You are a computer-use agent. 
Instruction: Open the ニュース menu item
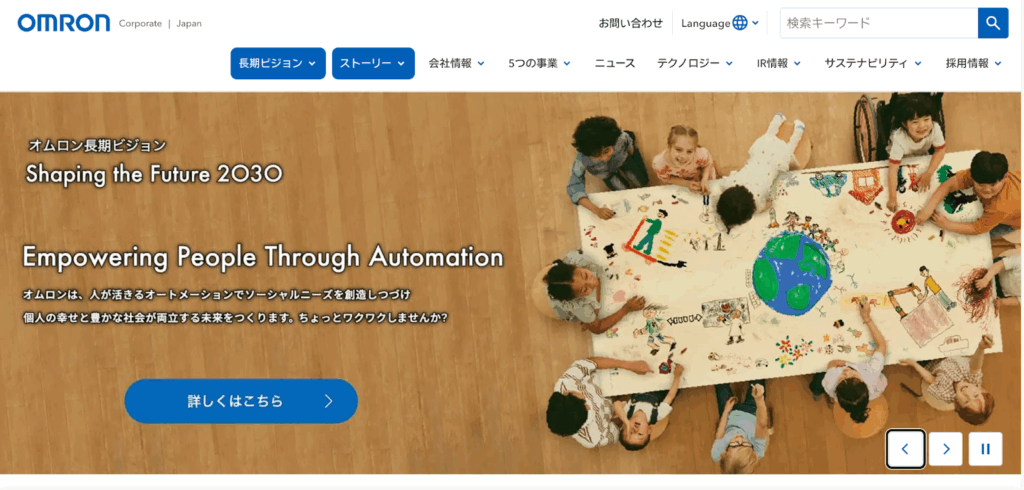click(615, 63)
